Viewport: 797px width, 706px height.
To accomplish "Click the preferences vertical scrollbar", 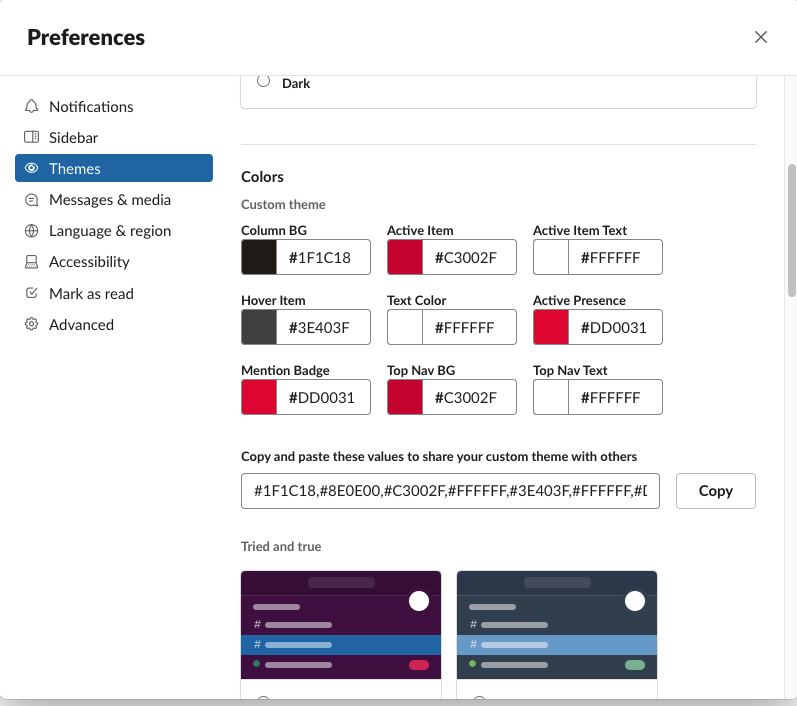I will pos(791,230).
